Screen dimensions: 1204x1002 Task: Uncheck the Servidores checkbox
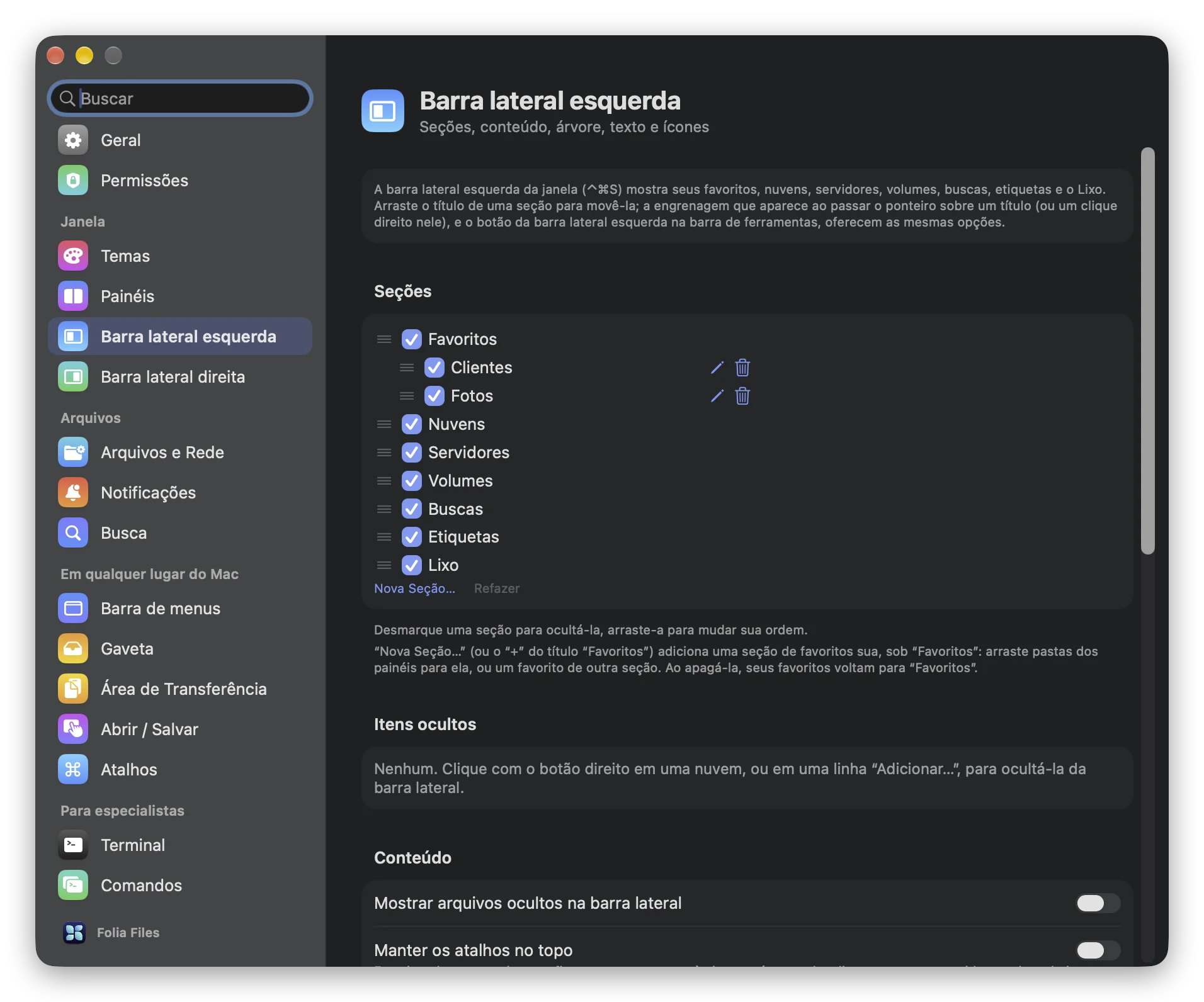coord(412,453)
